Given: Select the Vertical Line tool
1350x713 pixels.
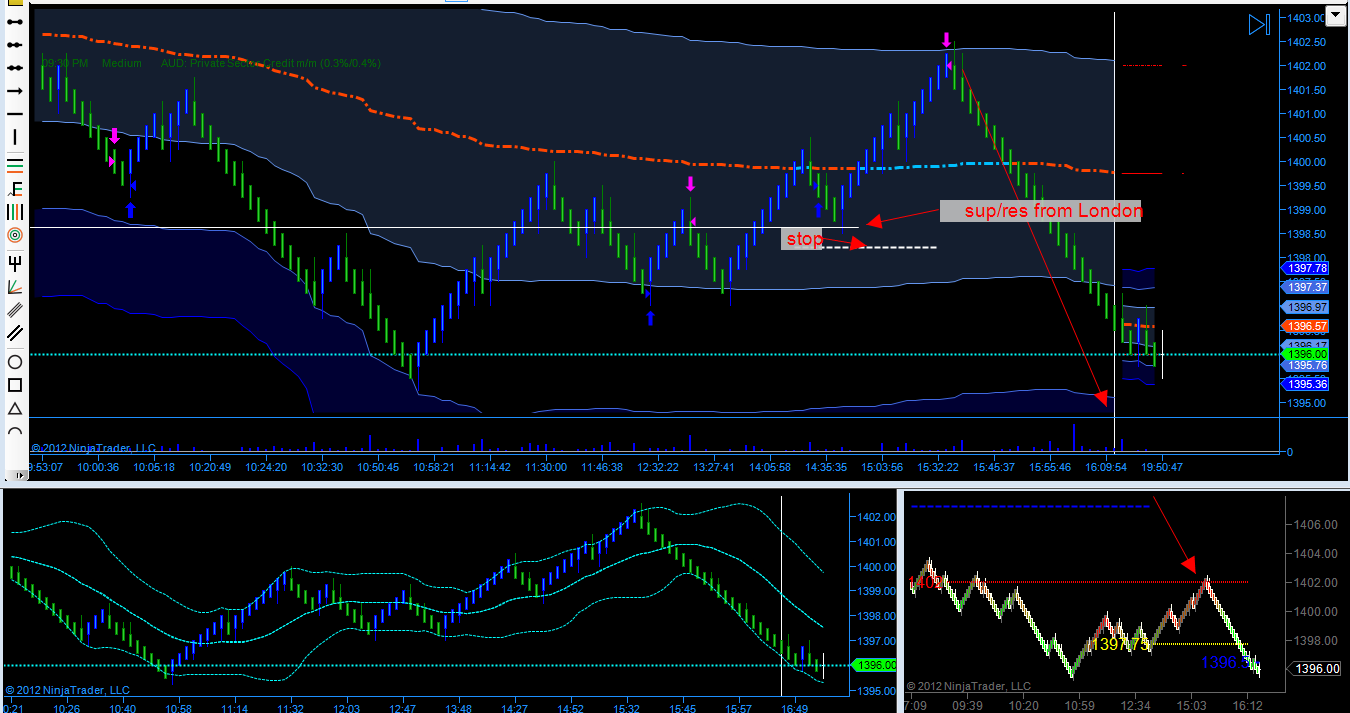Looking at the screenshot, I should [15, 137].
